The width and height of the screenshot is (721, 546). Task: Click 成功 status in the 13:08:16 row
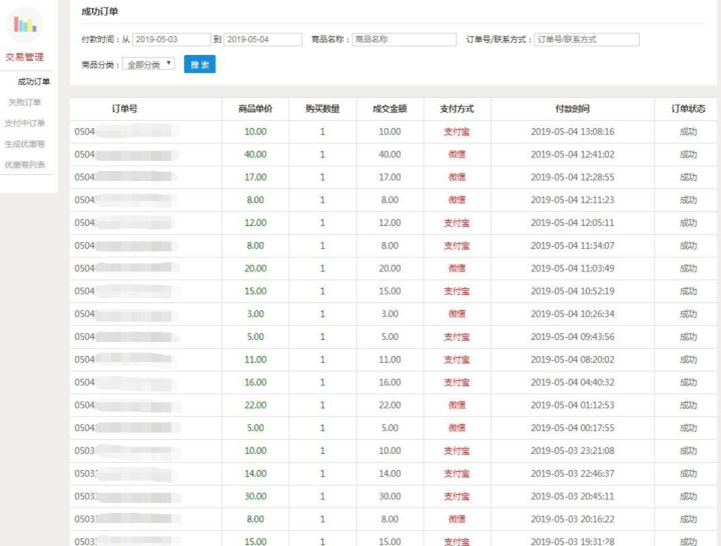(688, 132)
